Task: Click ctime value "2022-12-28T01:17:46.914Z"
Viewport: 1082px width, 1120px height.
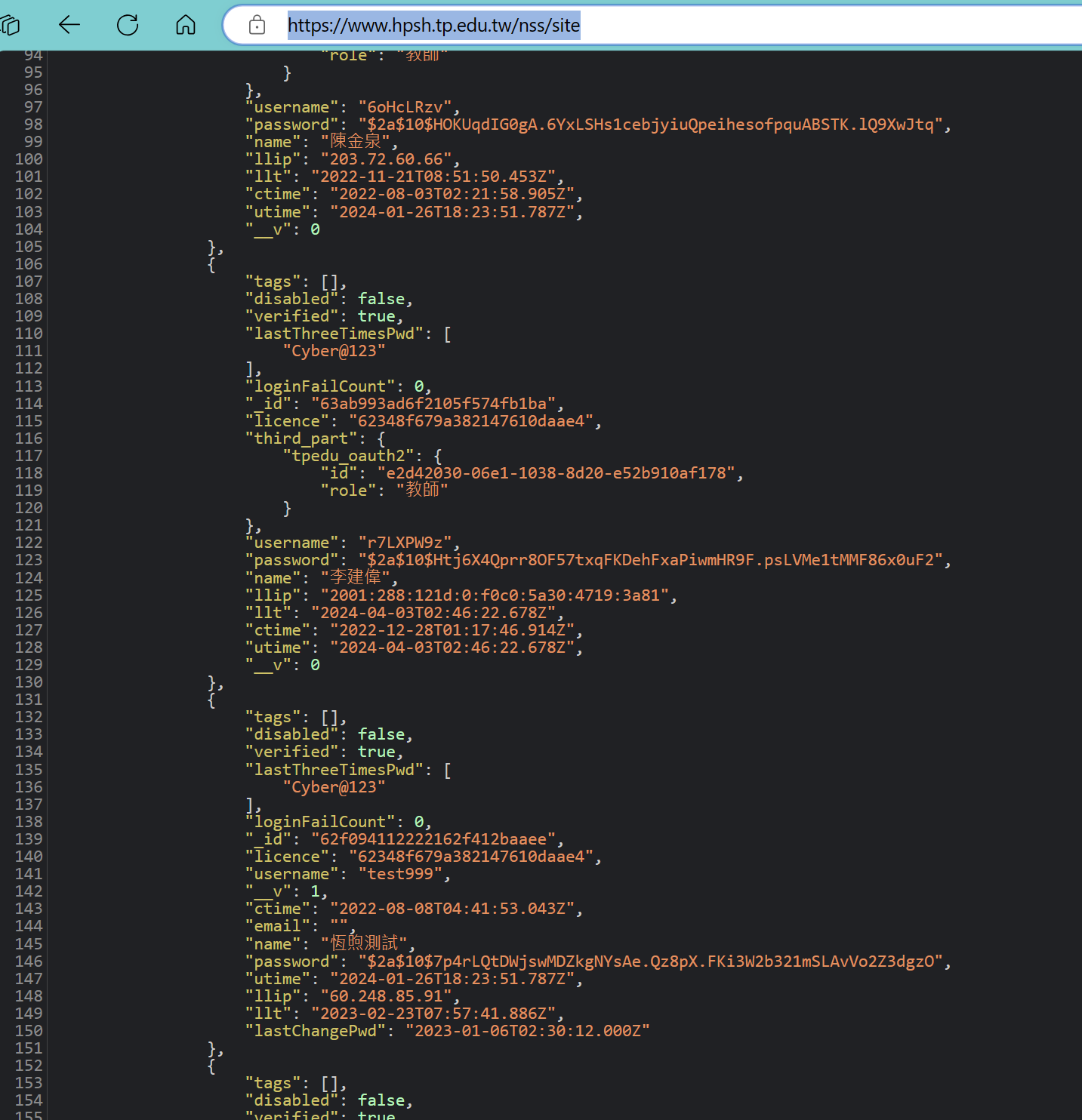Action: click(452, 630)
